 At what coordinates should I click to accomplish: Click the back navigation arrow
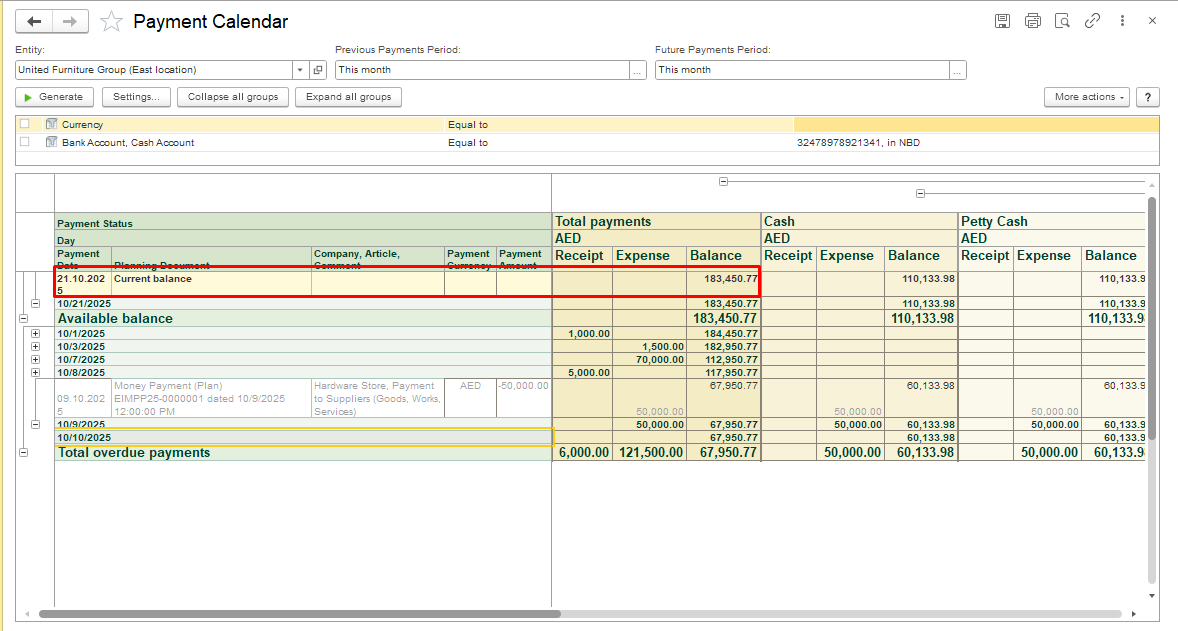point(35,21)
